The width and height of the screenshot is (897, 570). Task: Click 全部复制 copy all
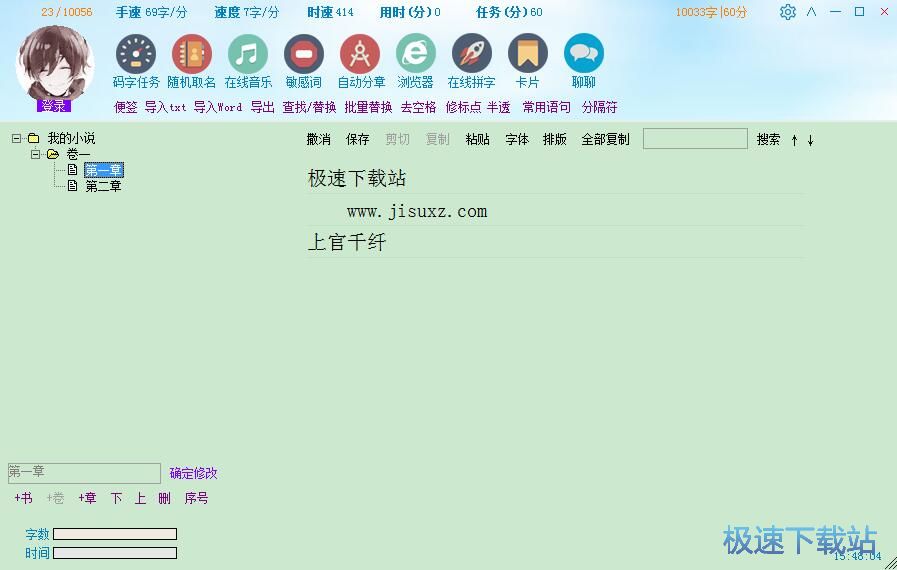(605, 139)
